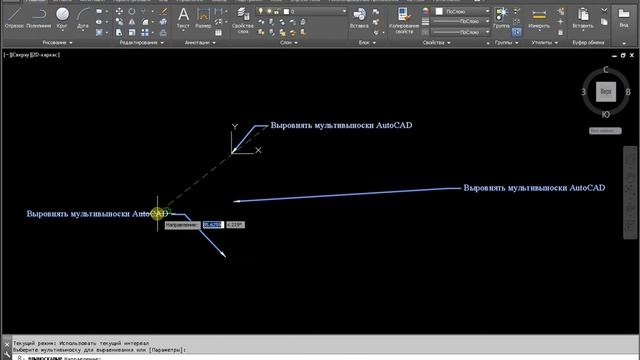
Task: Choose the Hatch tool icon
Action: tap(99, 32)
